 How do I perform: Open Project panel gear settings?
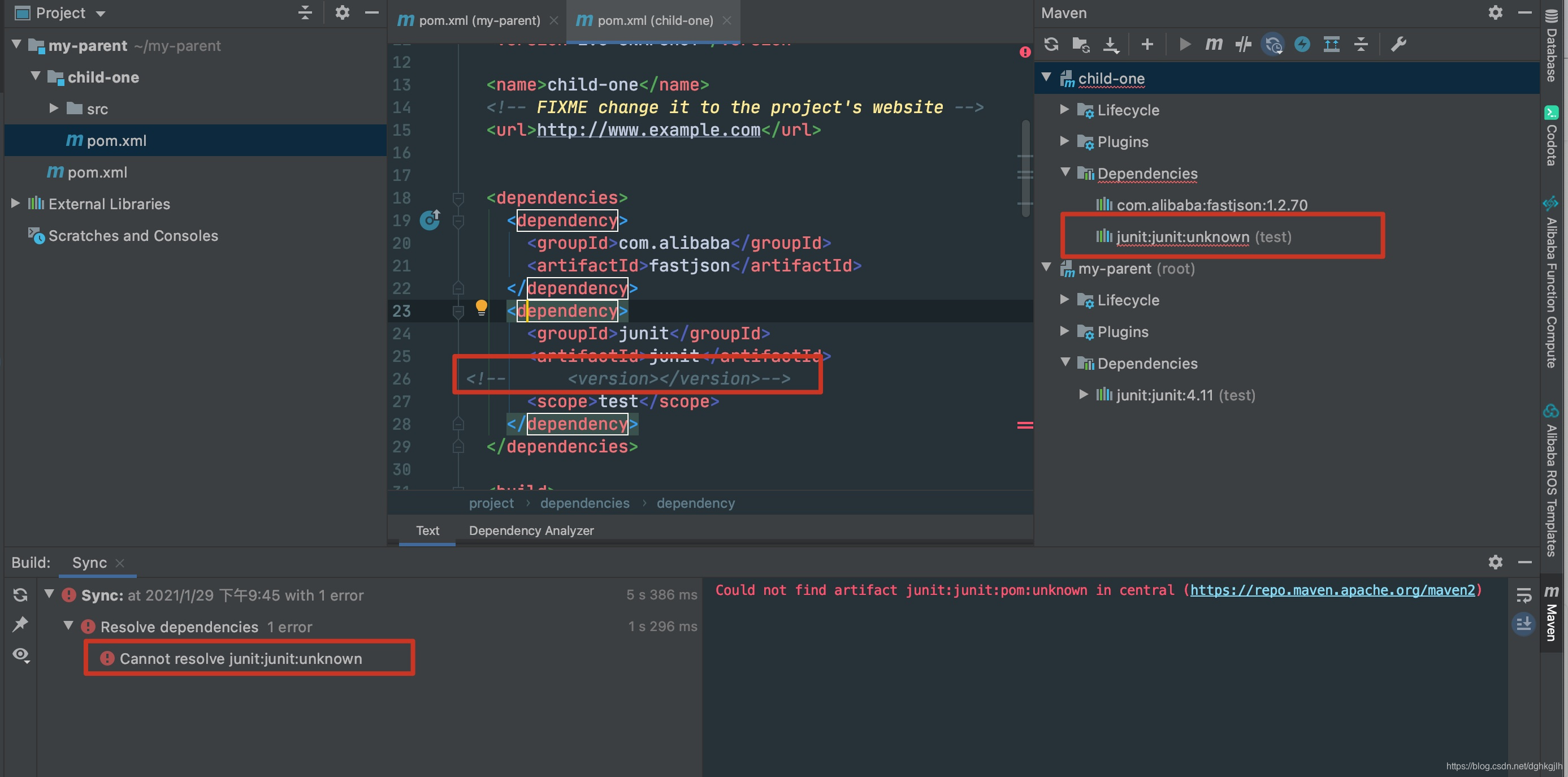click(x=342, y=13)
